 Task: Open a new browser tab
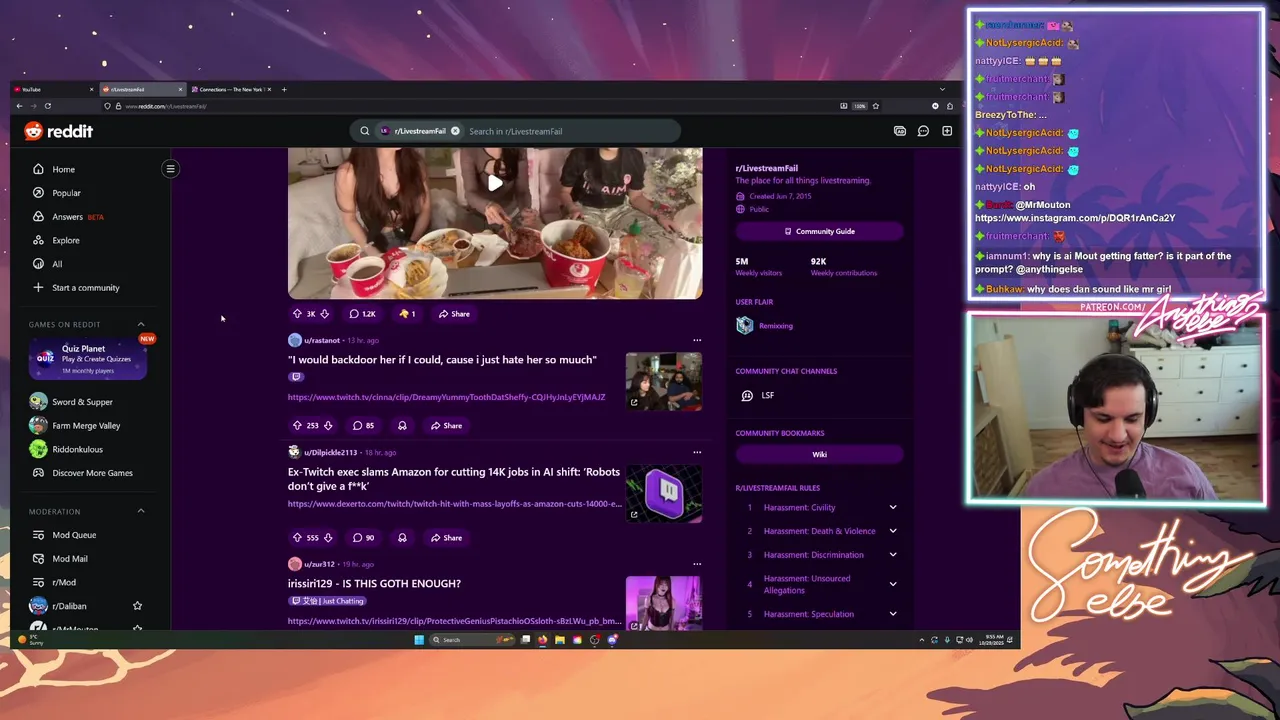(x=284, y=89)
